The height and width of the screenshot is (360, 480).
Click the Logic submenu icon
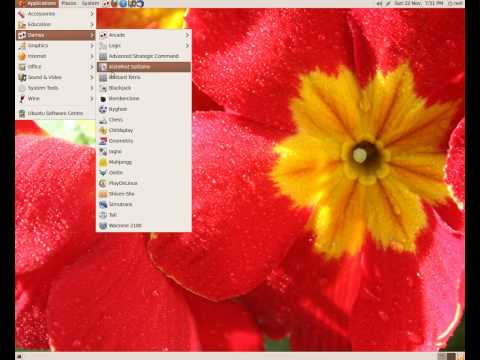103,46
